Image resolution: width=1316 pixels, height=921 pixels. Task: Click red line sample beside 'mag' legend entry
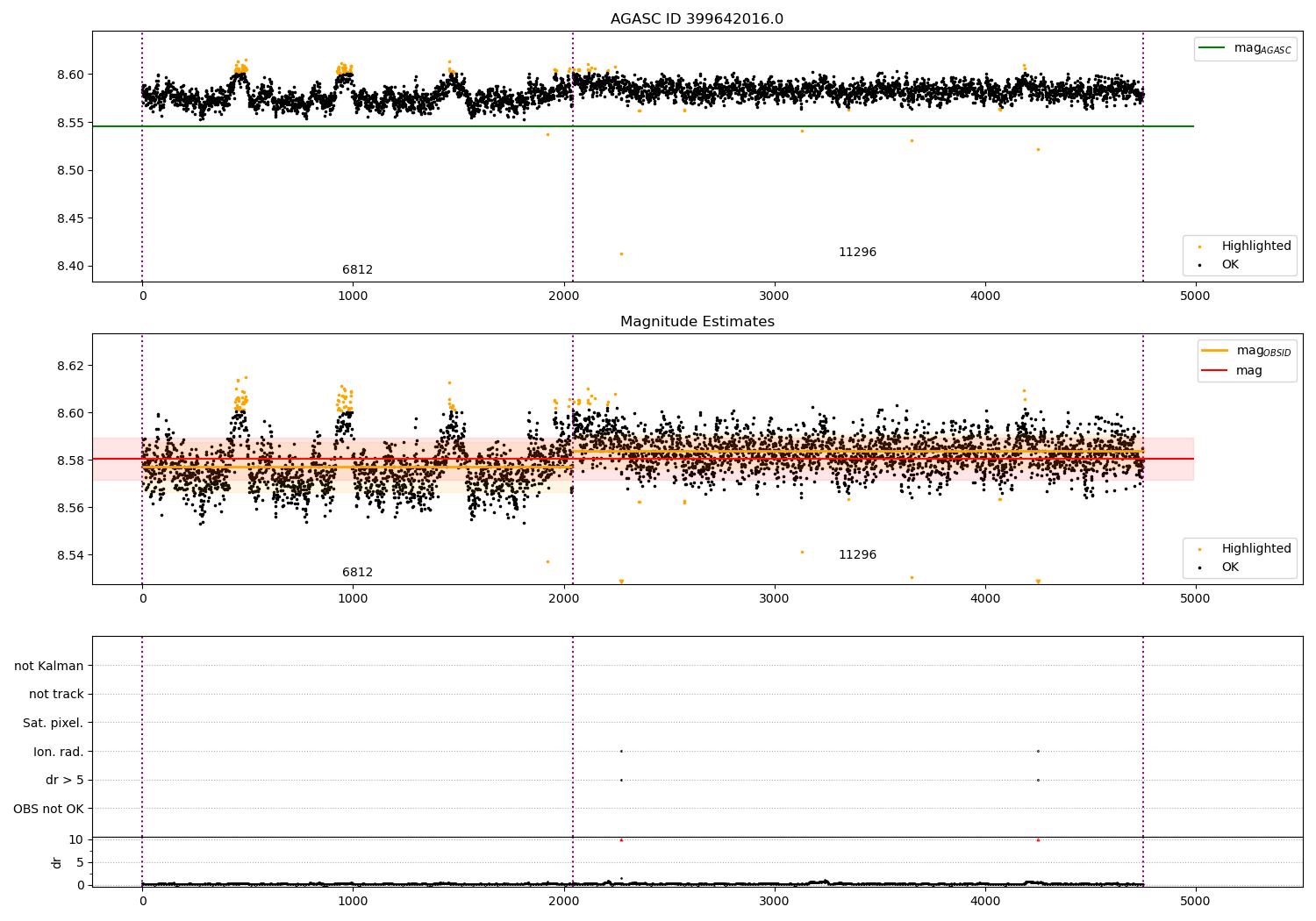[x=1214, y=371]
